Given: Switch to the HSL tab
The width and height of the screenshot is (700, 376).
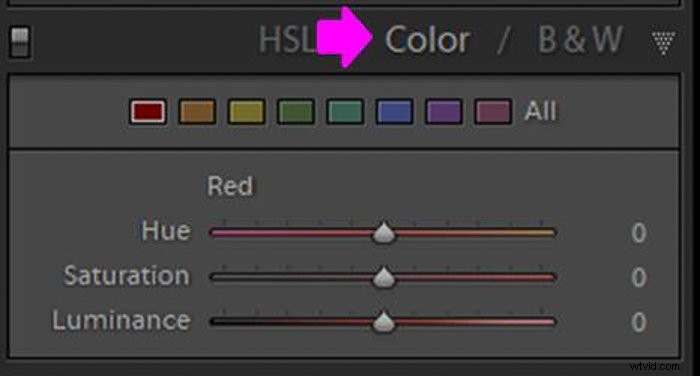Looking at the screenshot, I should tap(287, 40).
